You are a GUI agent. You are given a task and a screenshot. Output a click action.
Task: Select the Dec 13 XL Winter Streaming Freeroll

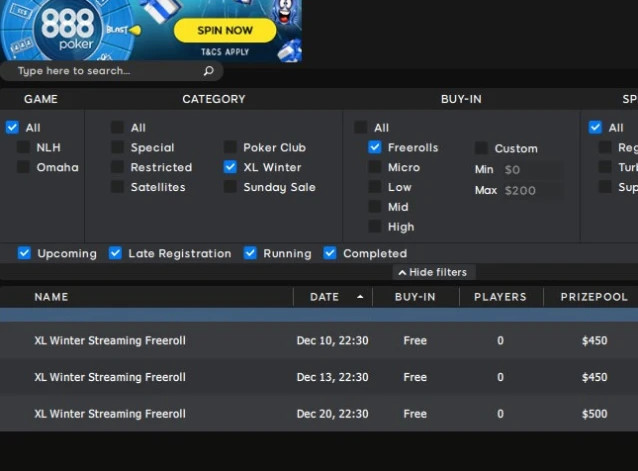(319, 377)
